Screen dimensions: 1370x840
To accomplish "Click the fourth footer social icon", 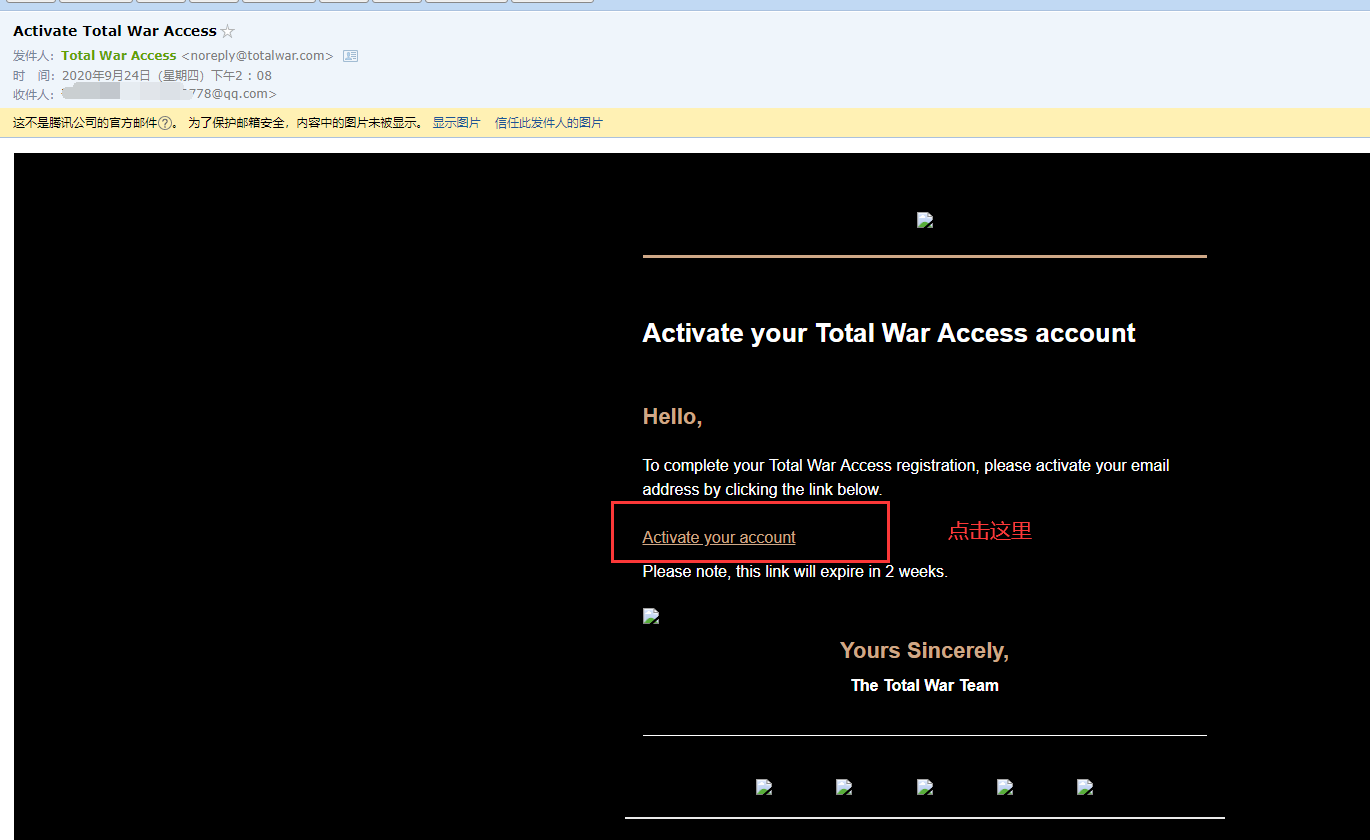I will (x=1005, y=787).
